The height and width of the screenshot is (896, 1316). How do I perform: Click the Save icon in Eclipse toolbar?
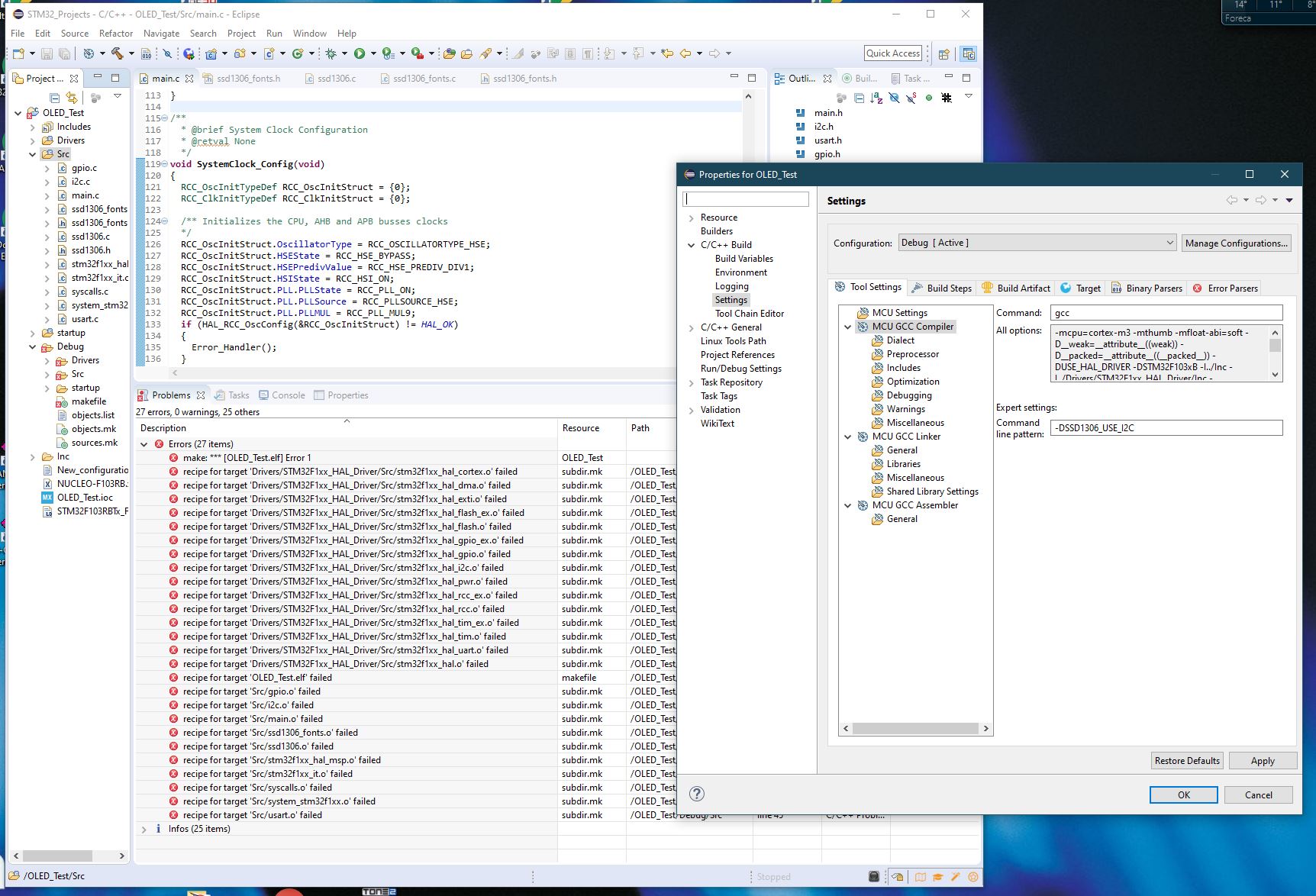47,53
